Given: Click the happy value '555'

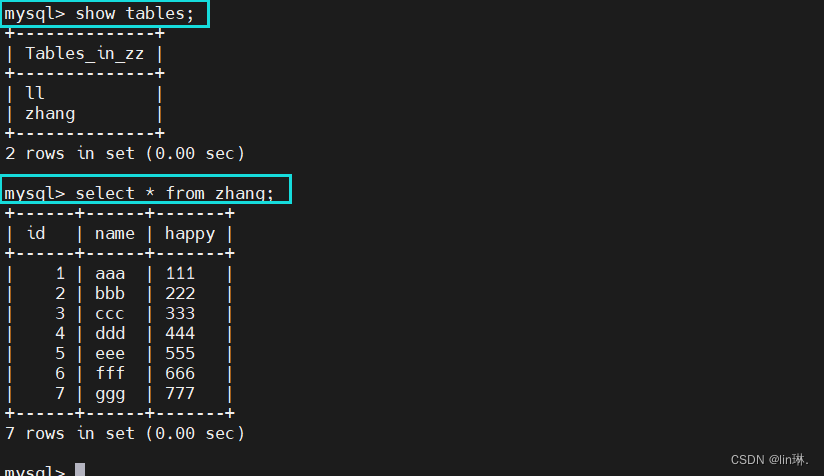Looking at the screenshot, I should point(180,353).
